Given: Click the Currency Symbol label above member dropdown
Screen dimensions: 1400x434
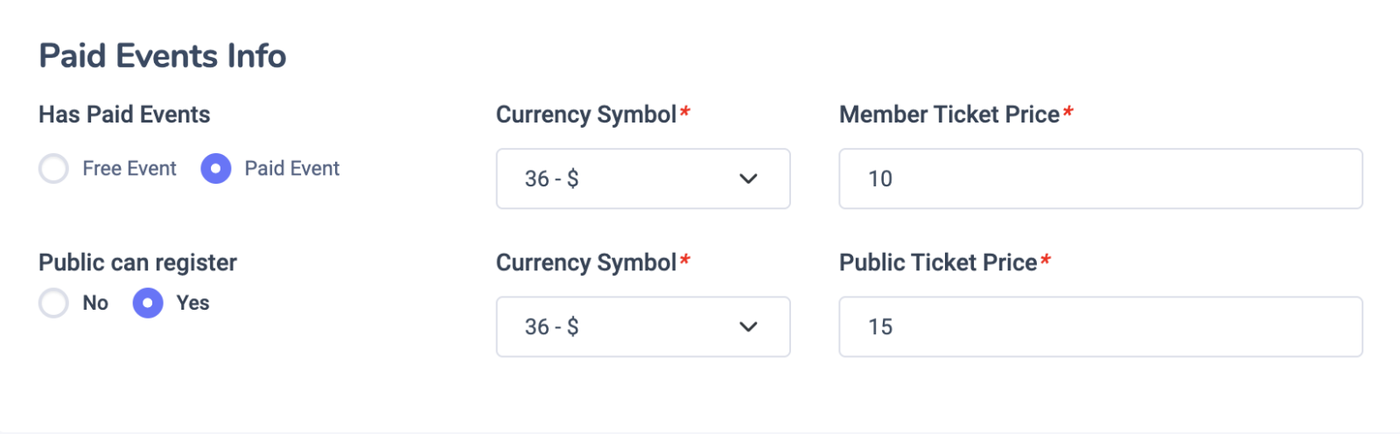Looking at the screenshot, I should click(586, 115).
